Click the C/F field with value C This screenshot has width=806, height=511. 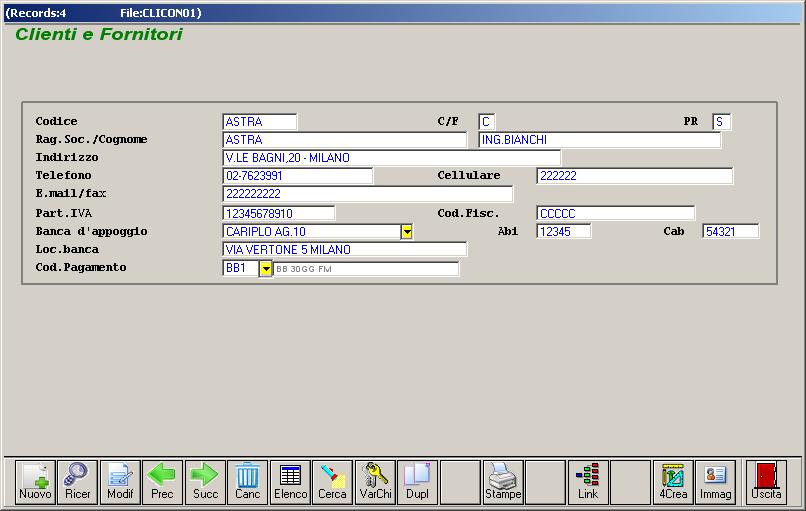point(486,122)
